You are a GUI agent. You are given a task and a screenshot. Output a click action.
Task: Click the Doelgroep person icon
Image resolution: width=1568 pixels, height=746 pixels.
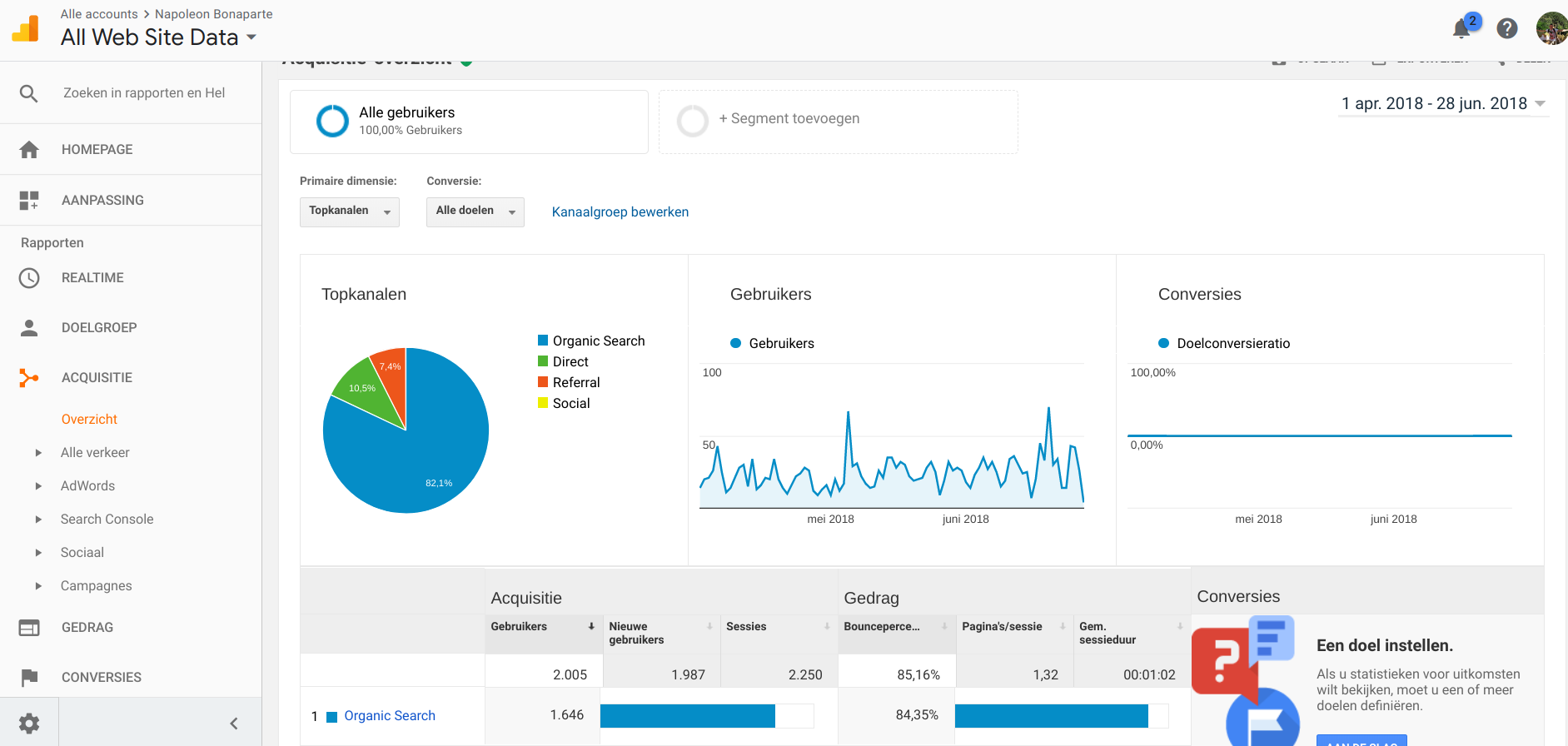[x=29, y=328]
